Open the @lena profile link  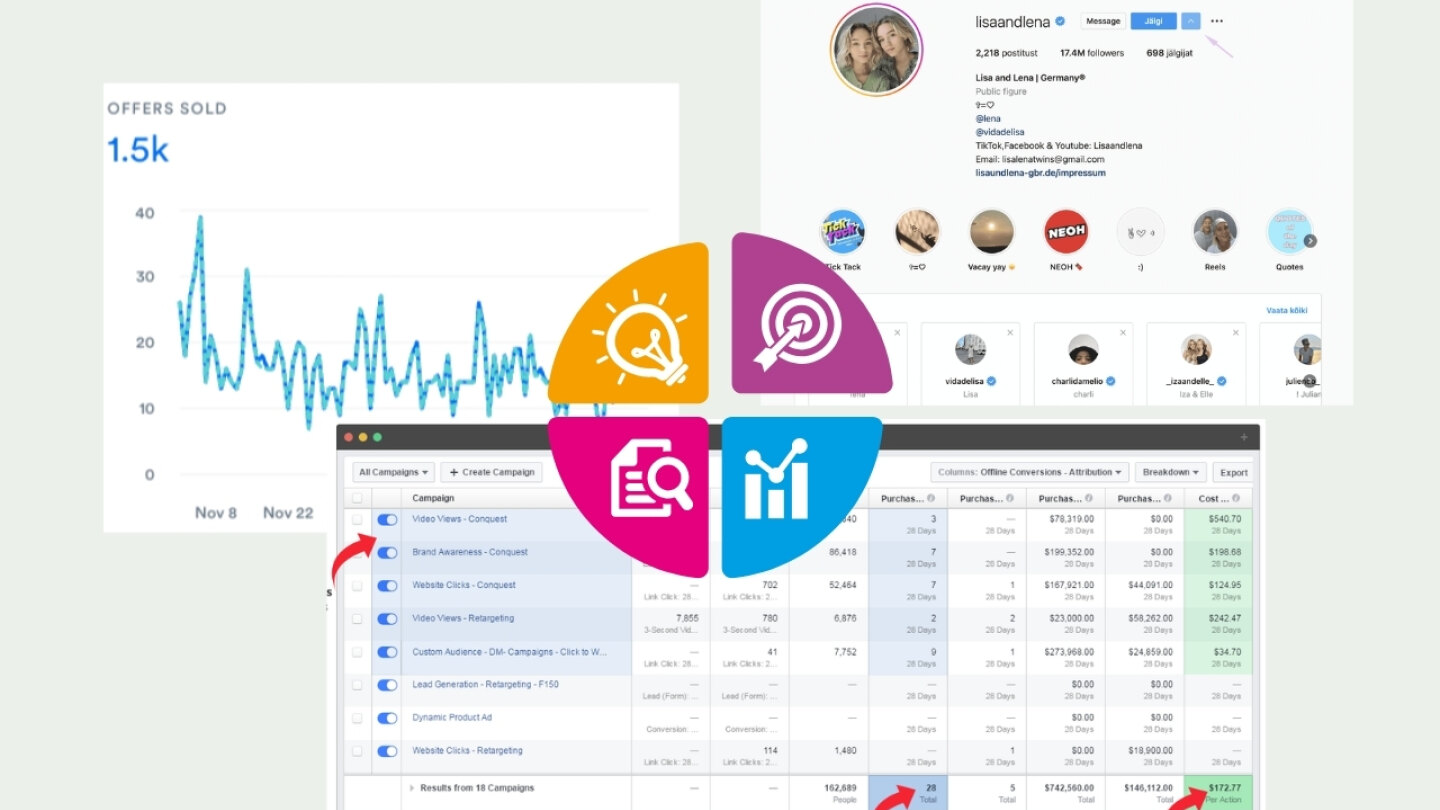988,118
